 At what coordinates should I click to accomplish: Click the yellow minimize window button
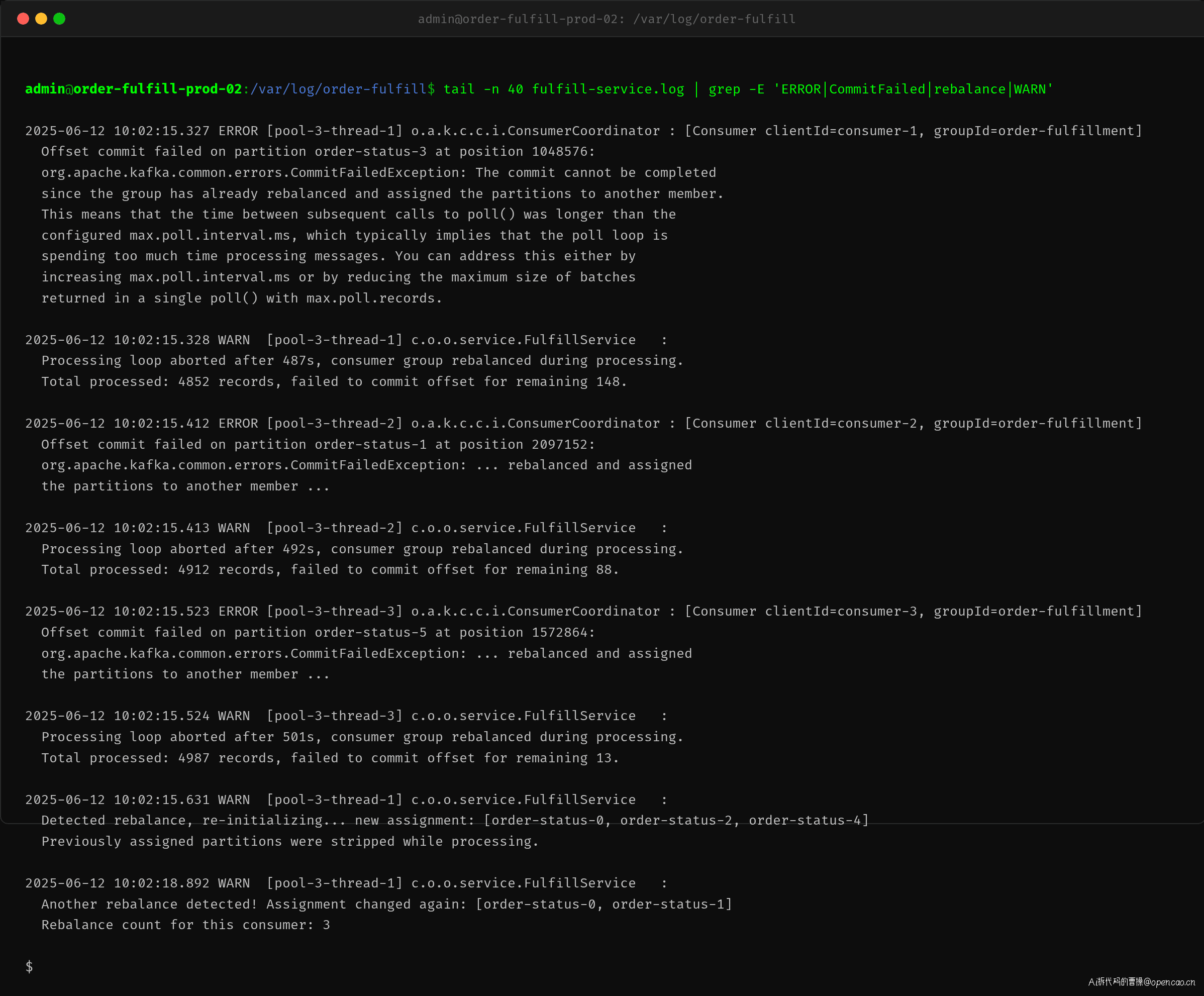pos(41,19)
